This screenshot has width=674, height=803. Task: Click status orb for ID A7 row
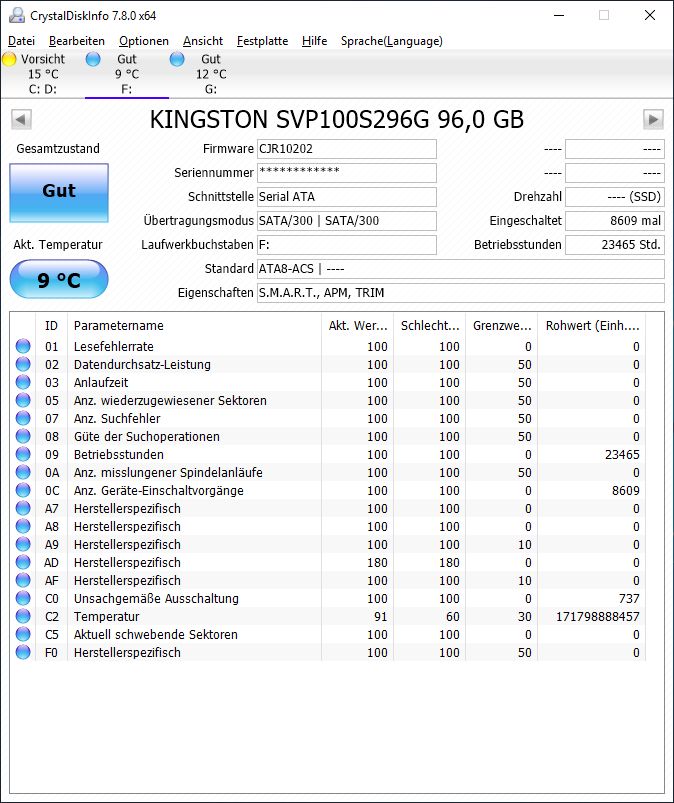pos(23,508)
